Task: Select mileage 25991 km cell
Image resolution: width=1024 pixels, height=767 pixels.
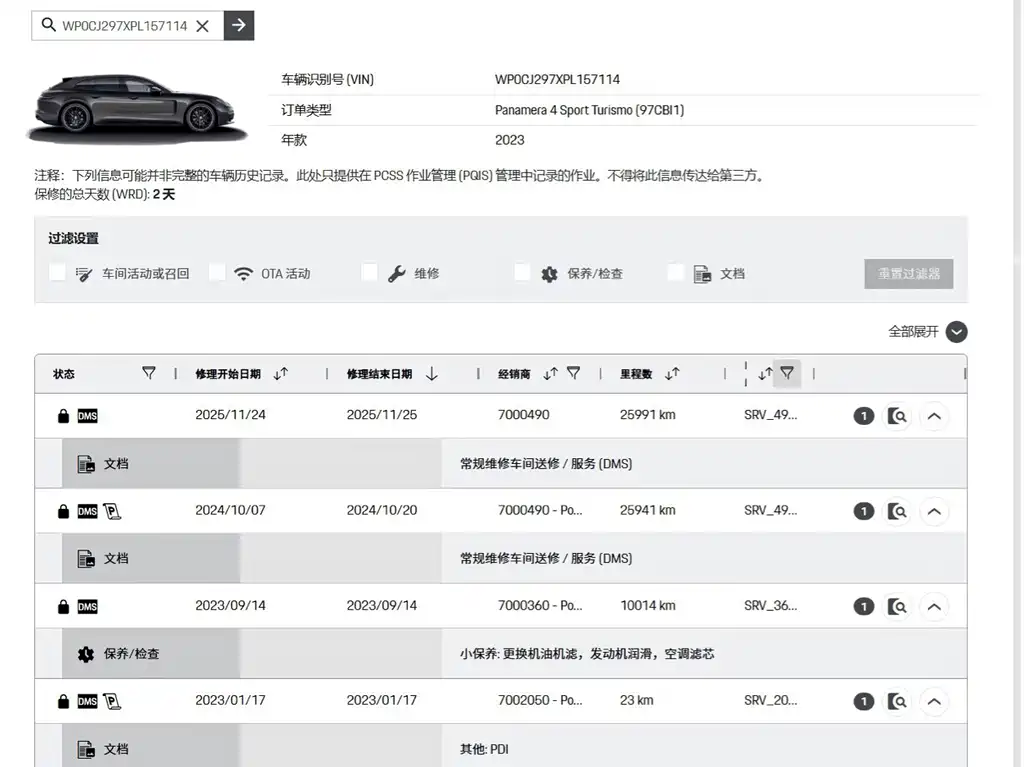Action: click(648, 415)
